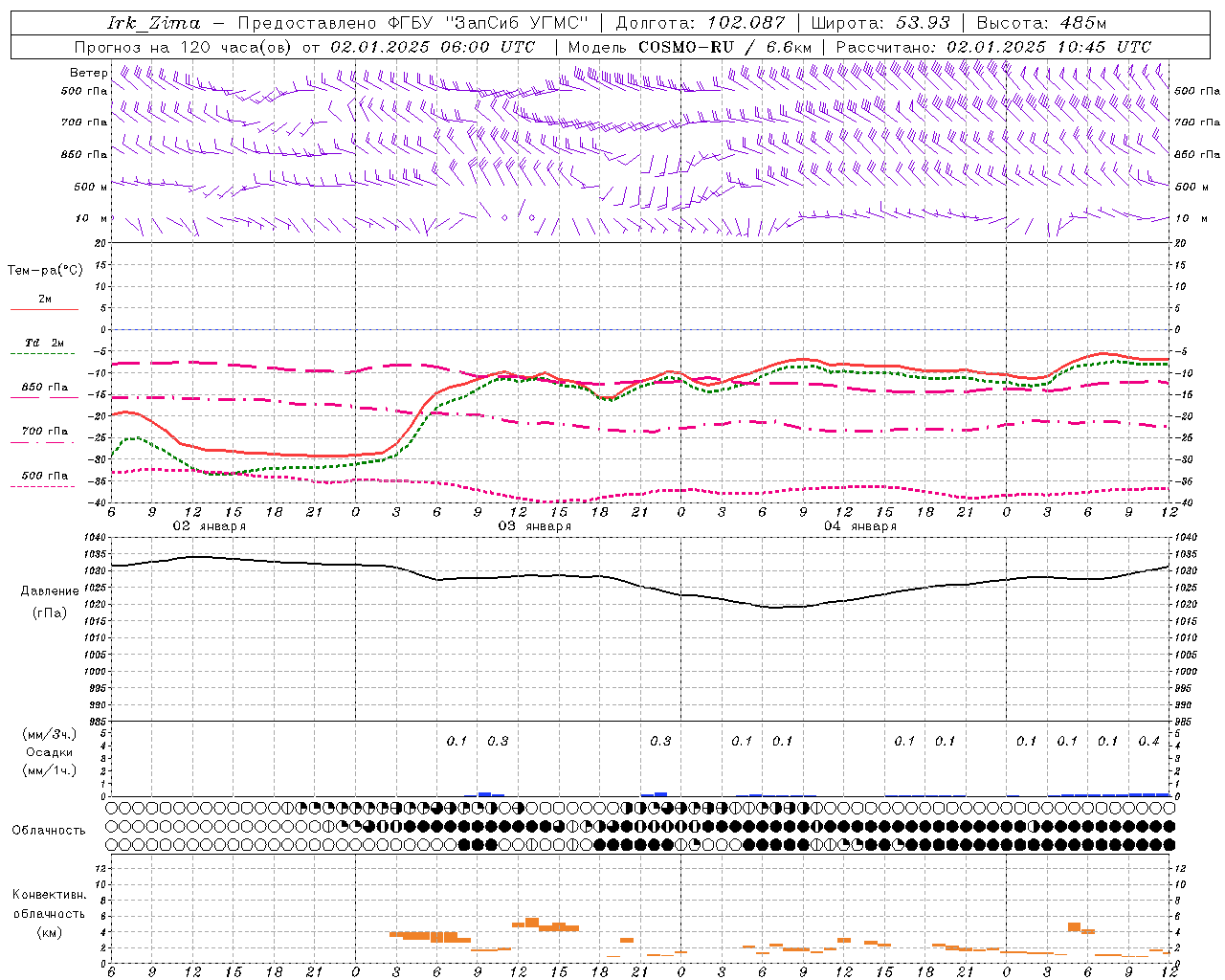The image size is (1225, 980).
Task: Click the '03 января' date label
Action: [534, 526]
